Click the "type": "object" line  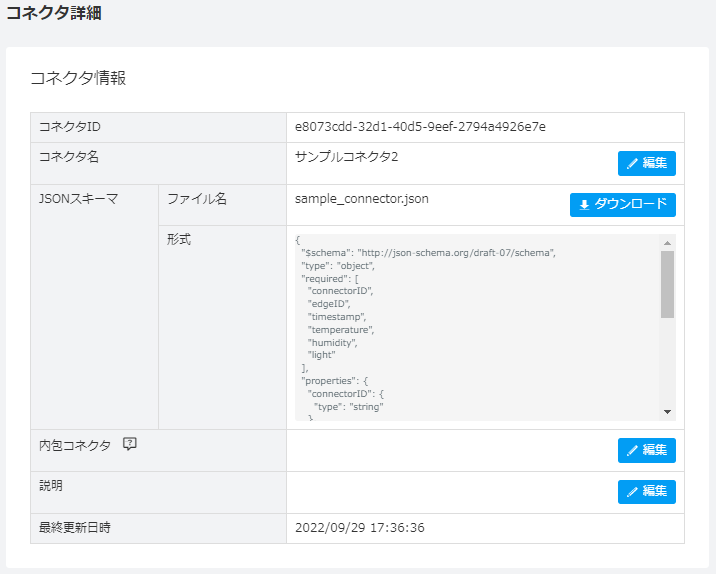(x=338, y=266)
